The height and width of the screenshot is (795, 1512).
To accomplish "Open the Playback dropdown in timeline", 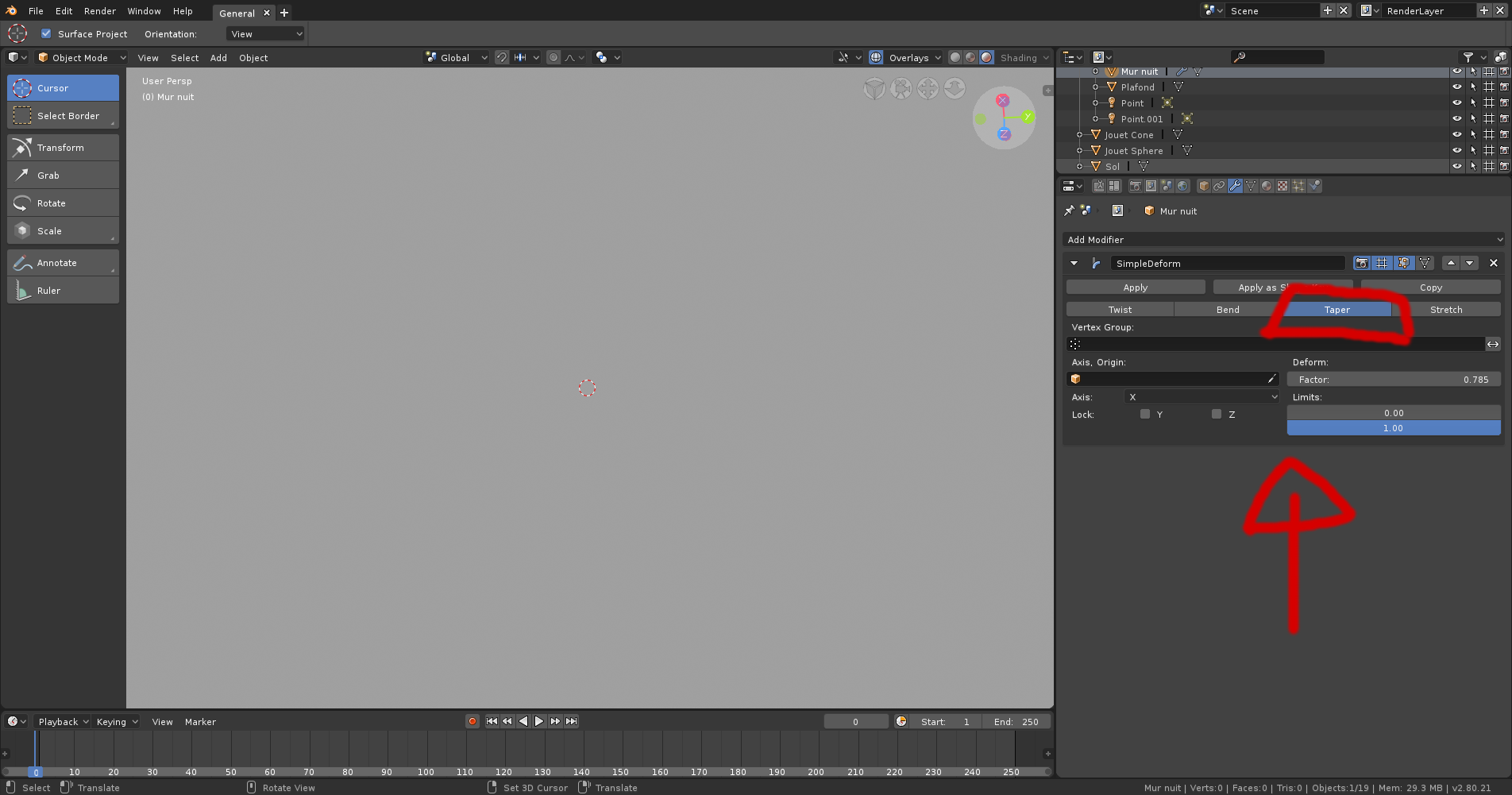I will click(62, 721).
